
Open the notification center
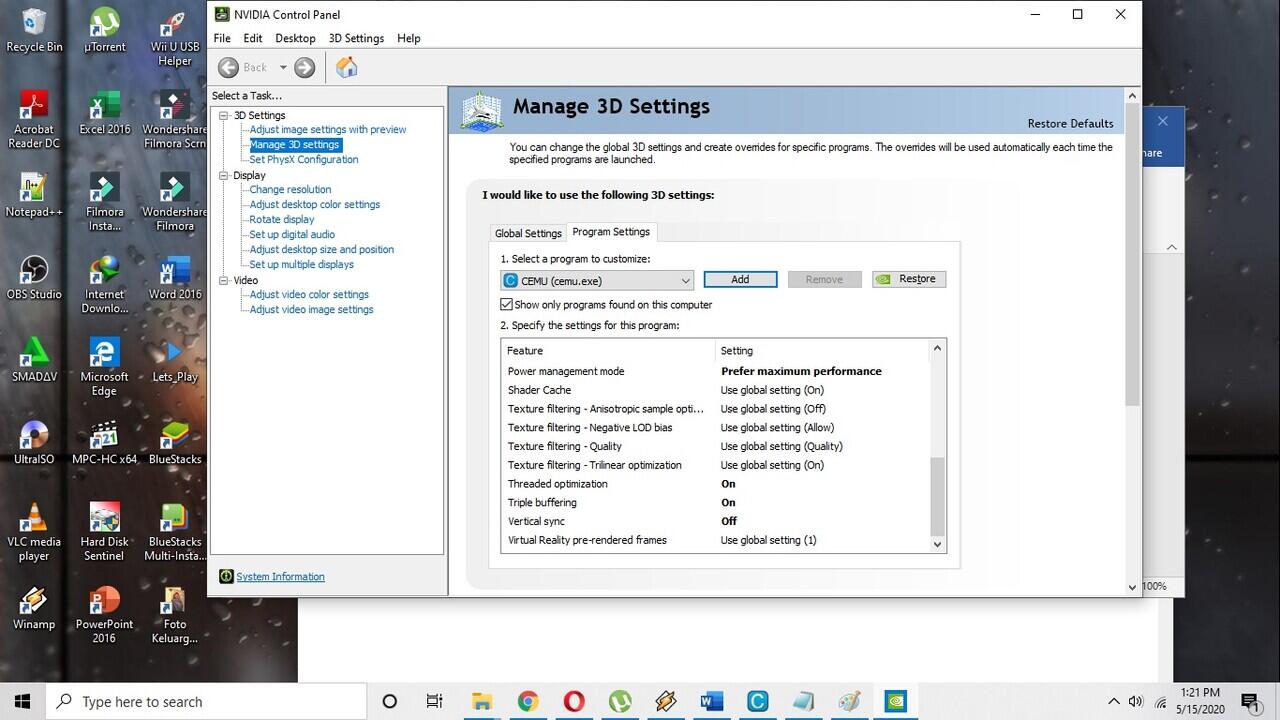click(x=1249, y=701)
